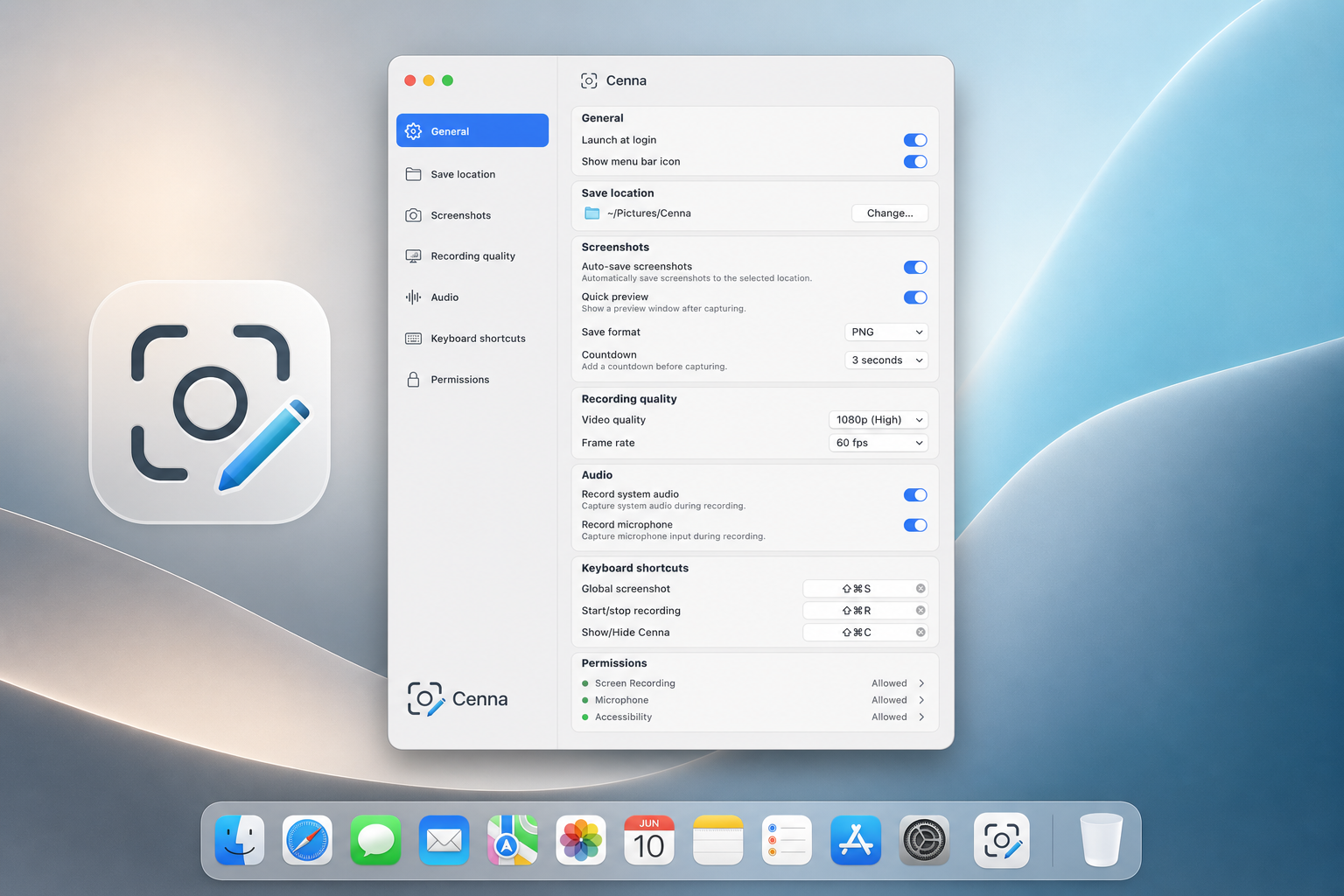
Task: Open the Video quality 1080p dropdown
Action: click(x=878, y=420)
